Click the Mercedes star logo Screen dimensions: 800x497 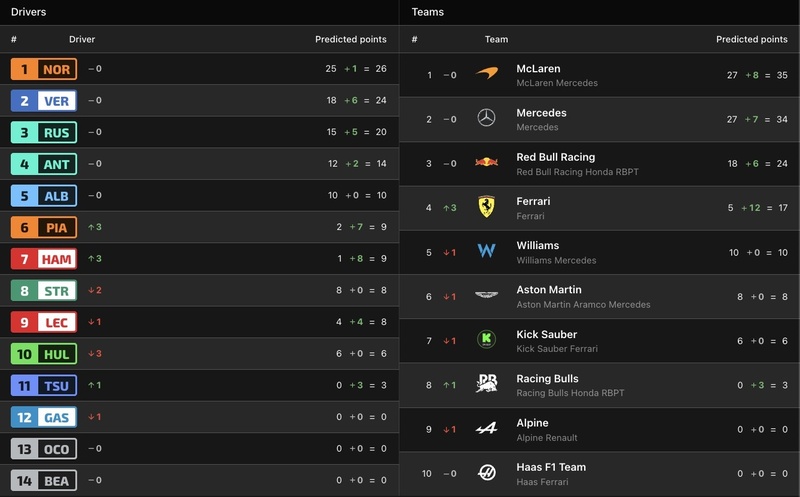coord(486,119)
